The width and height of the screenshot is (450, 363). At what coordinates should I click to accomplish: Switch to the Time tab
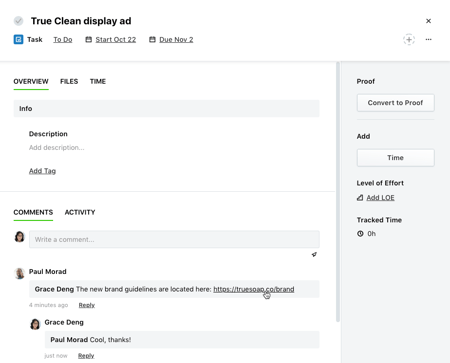click(x=98, y=81)
